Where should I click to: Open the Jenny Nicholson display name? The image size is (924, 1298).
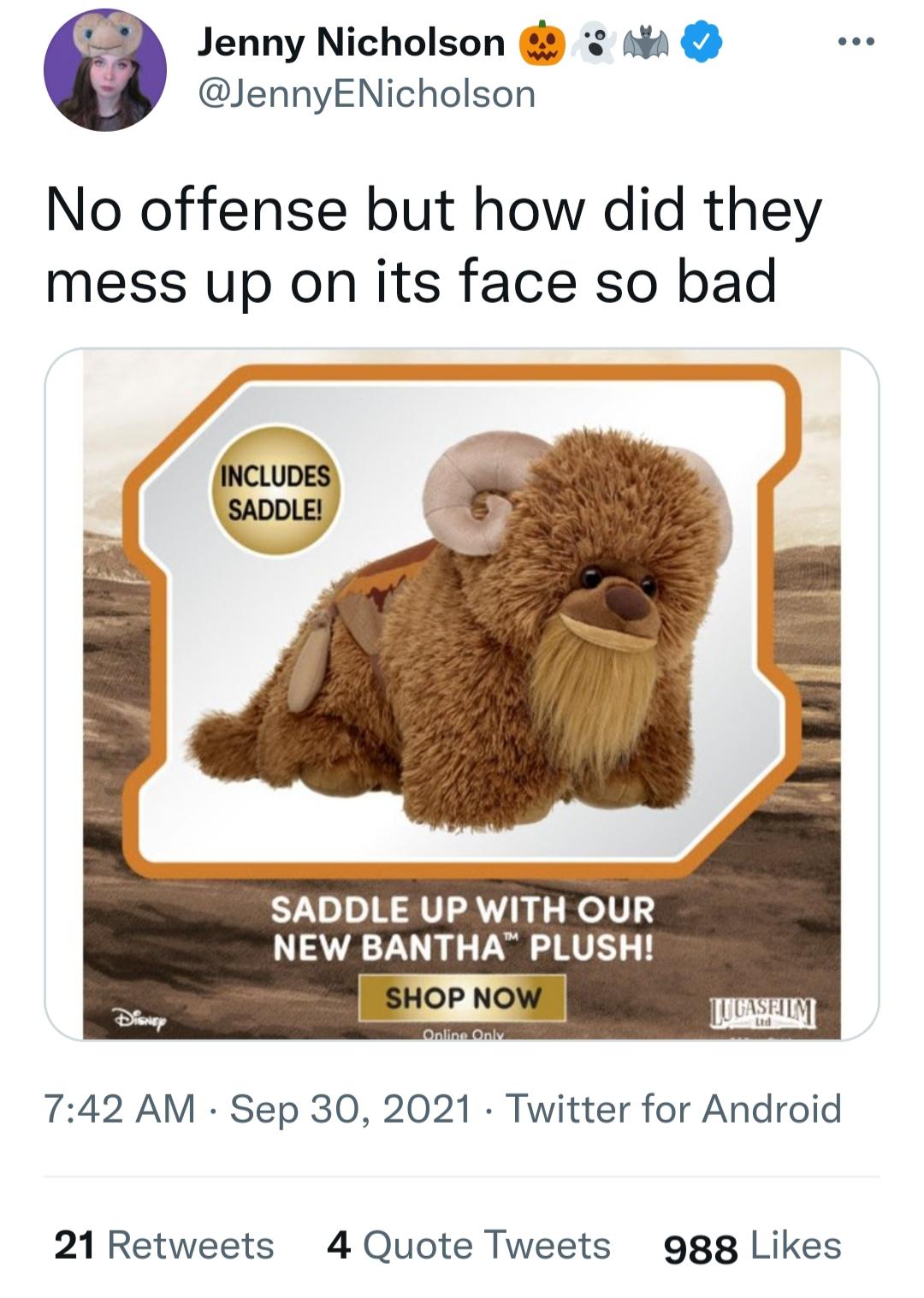(351, 42)
